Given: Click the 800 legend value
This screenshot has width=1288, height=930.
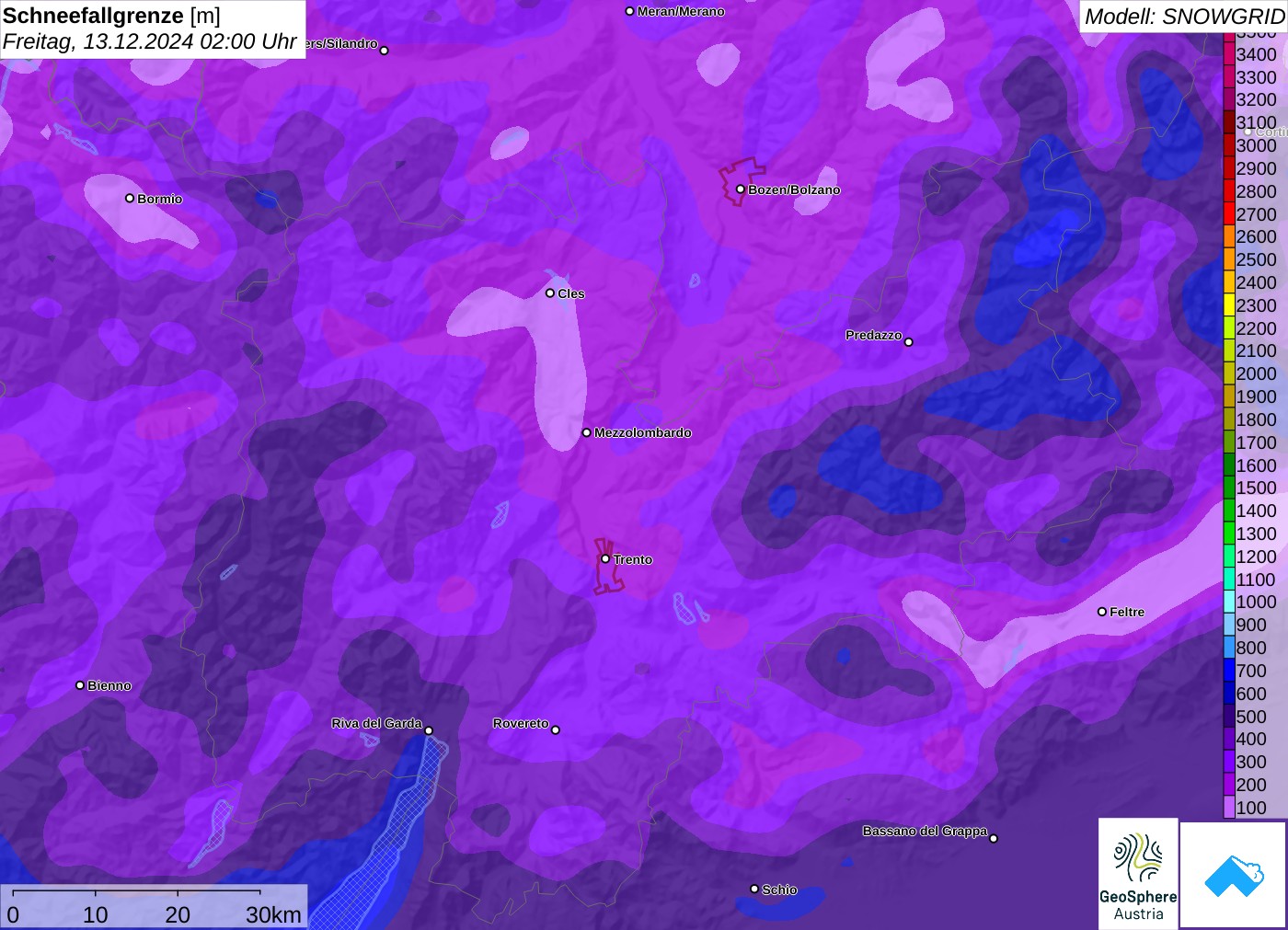Looking at the screenshot, I should click(x=1251, y=648).
